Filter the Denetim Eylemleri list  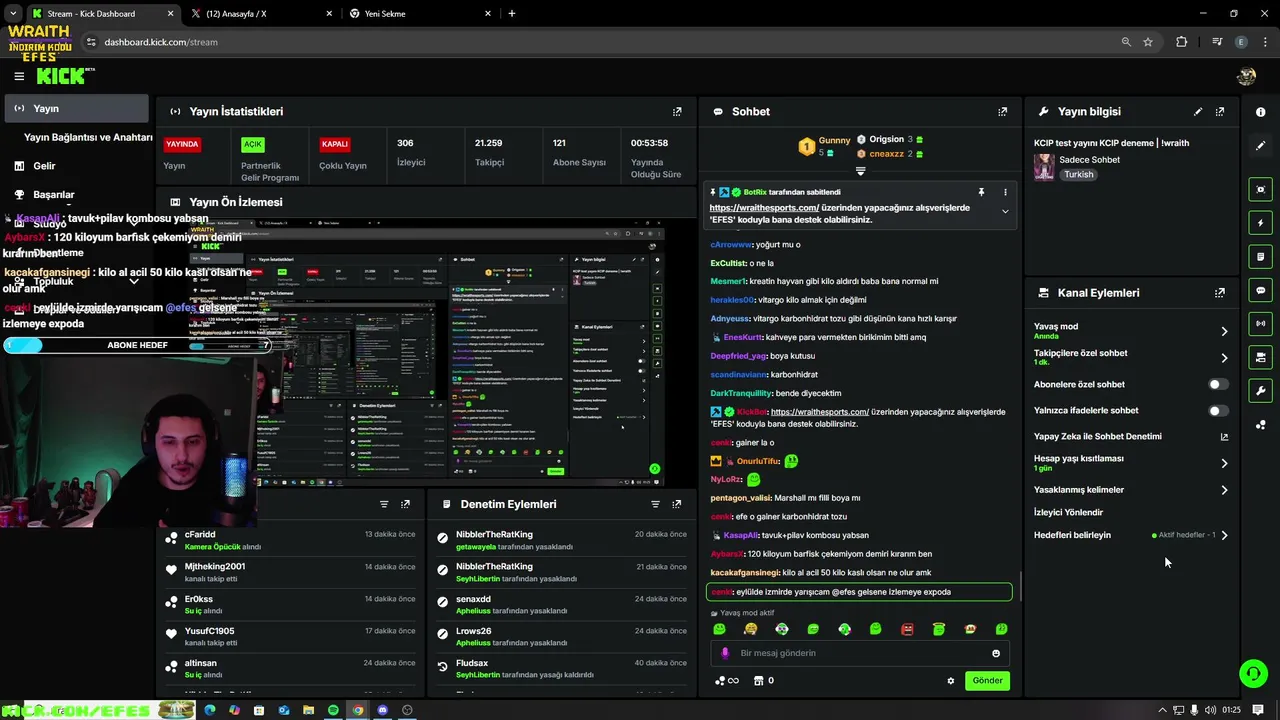pyautogui.click(x=656, y=504)
